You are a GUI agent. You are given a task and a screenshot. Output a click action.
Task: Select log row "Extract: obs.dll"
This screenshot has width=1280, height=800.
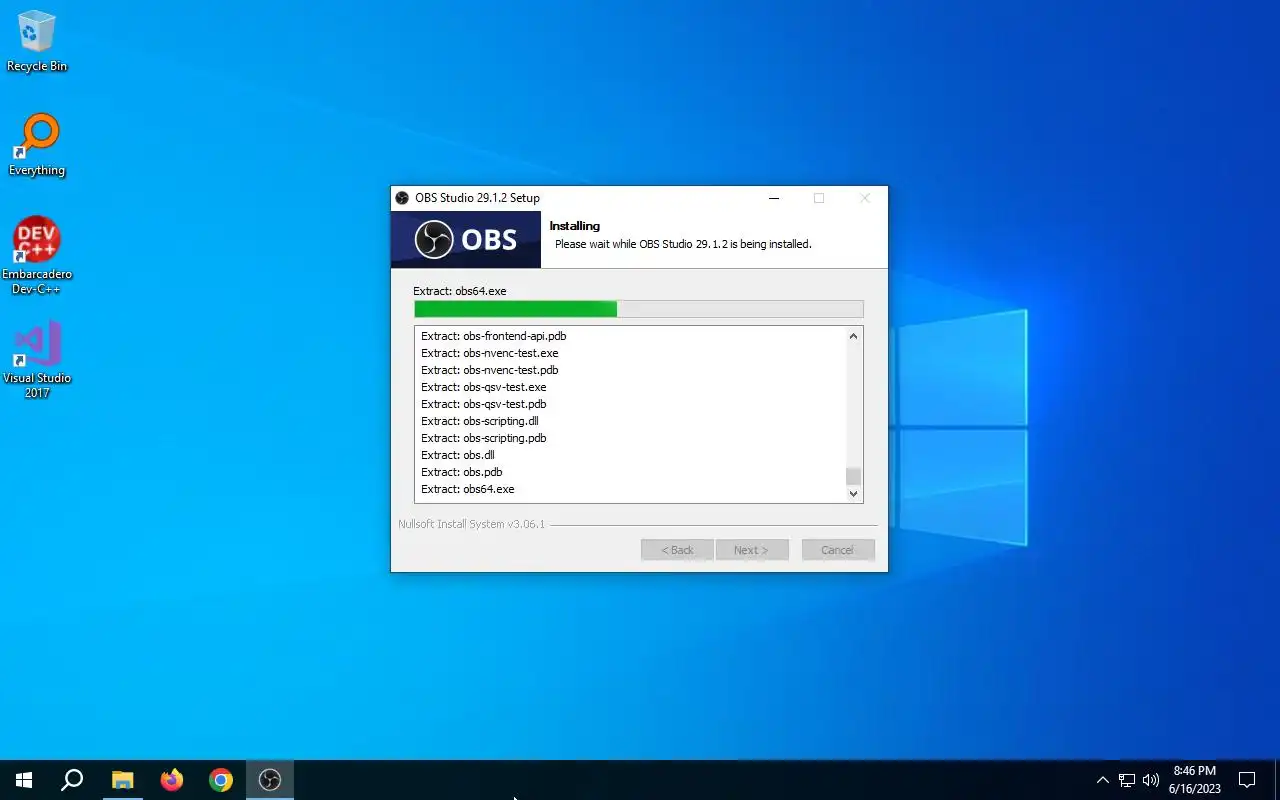tap(630, 455)
